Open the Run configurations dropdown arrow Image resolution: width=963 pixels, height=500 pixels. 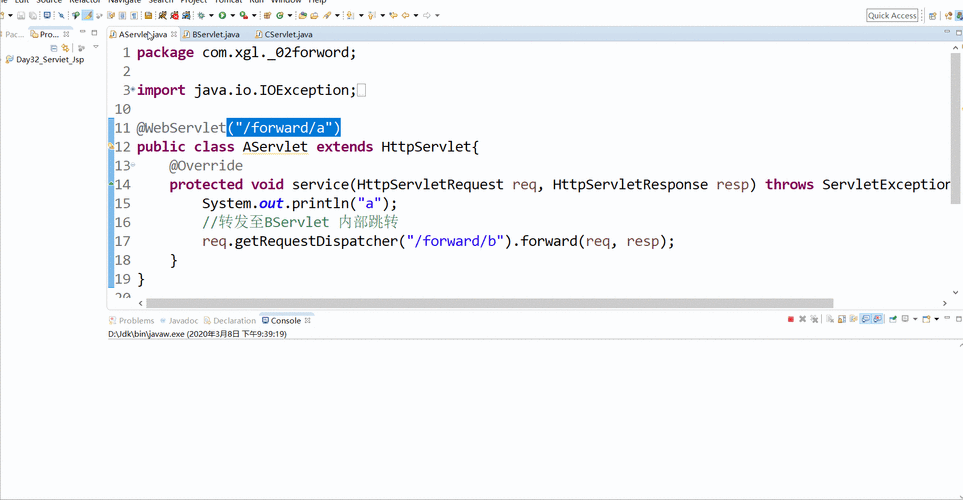tap(233, 15)
